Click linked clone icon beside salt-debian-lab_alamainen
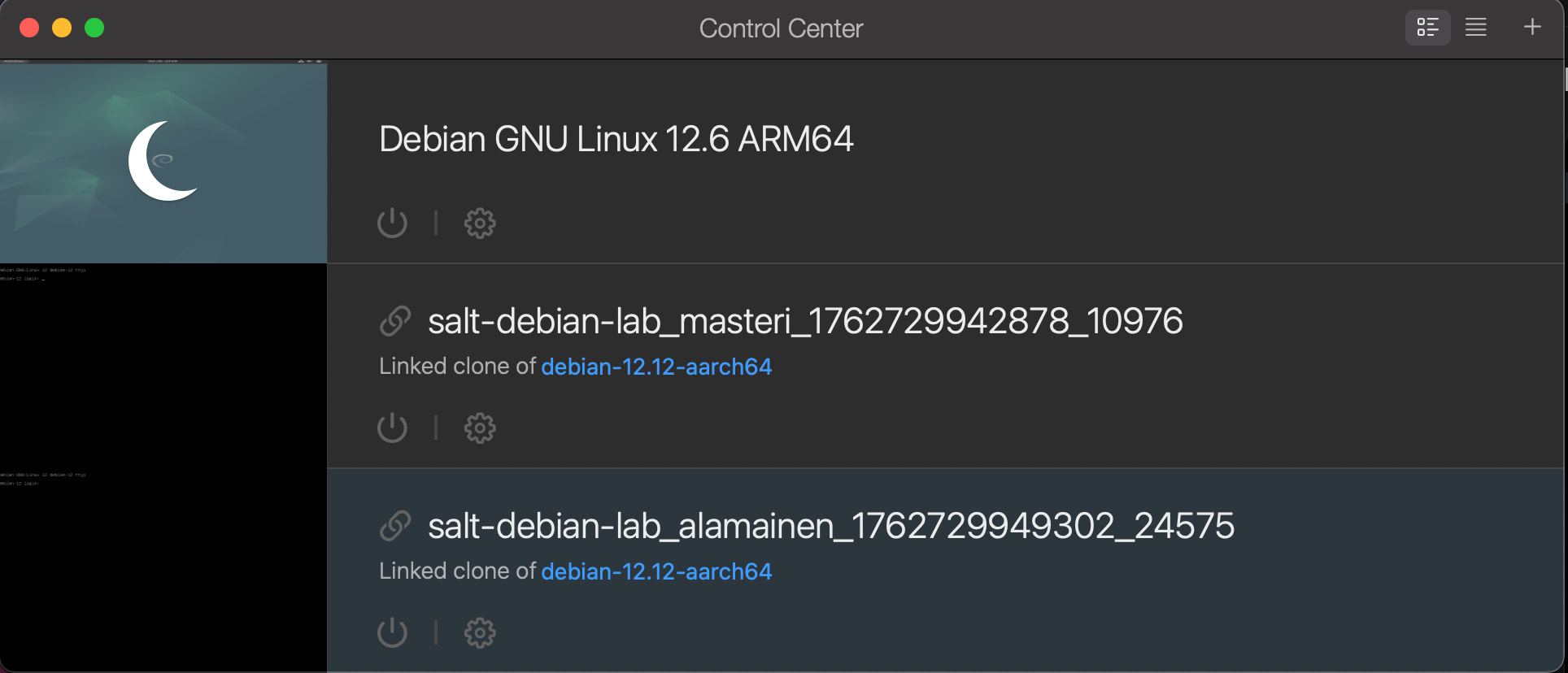 (395, 526)
